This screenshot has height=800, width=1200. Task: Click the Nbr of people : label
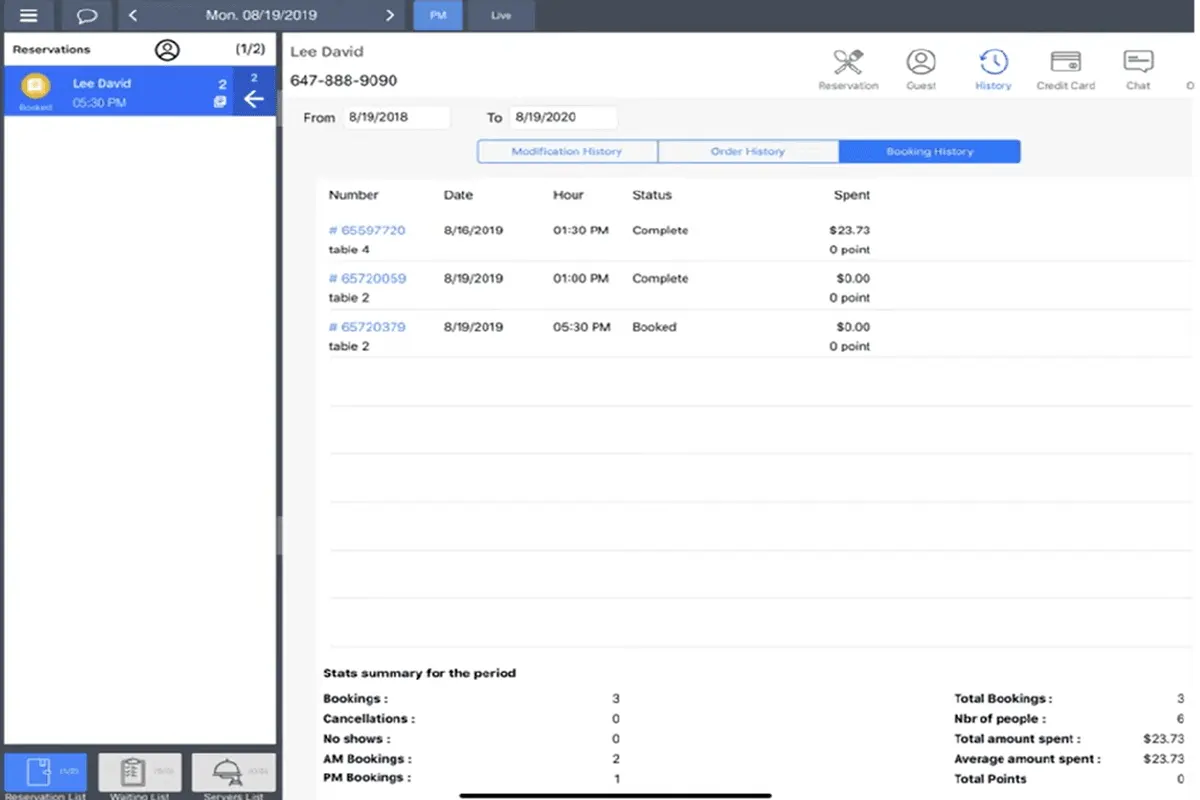(x=1000, y=719)
